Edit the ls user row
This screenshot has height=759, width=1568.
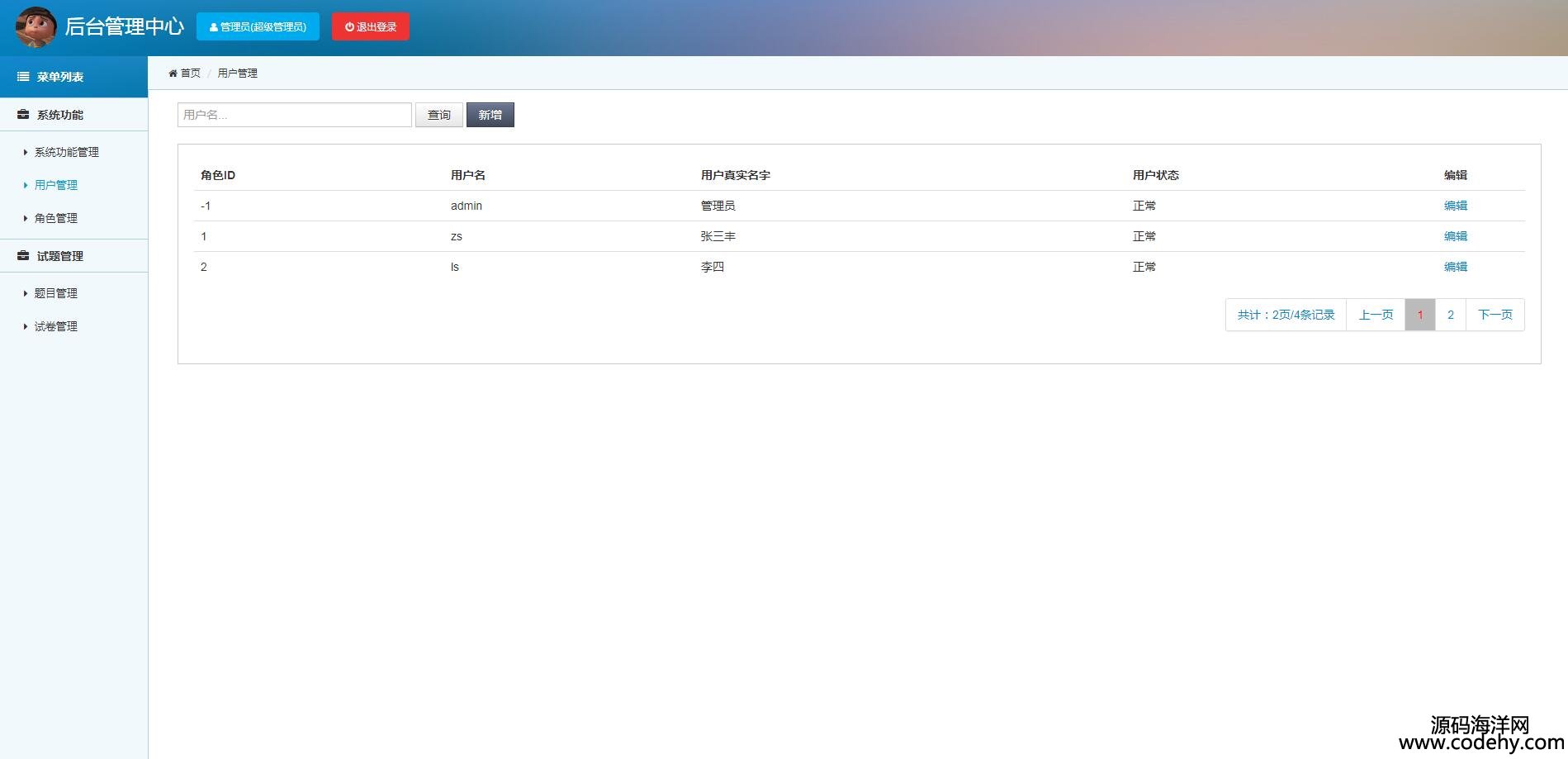click(1456, 267)
